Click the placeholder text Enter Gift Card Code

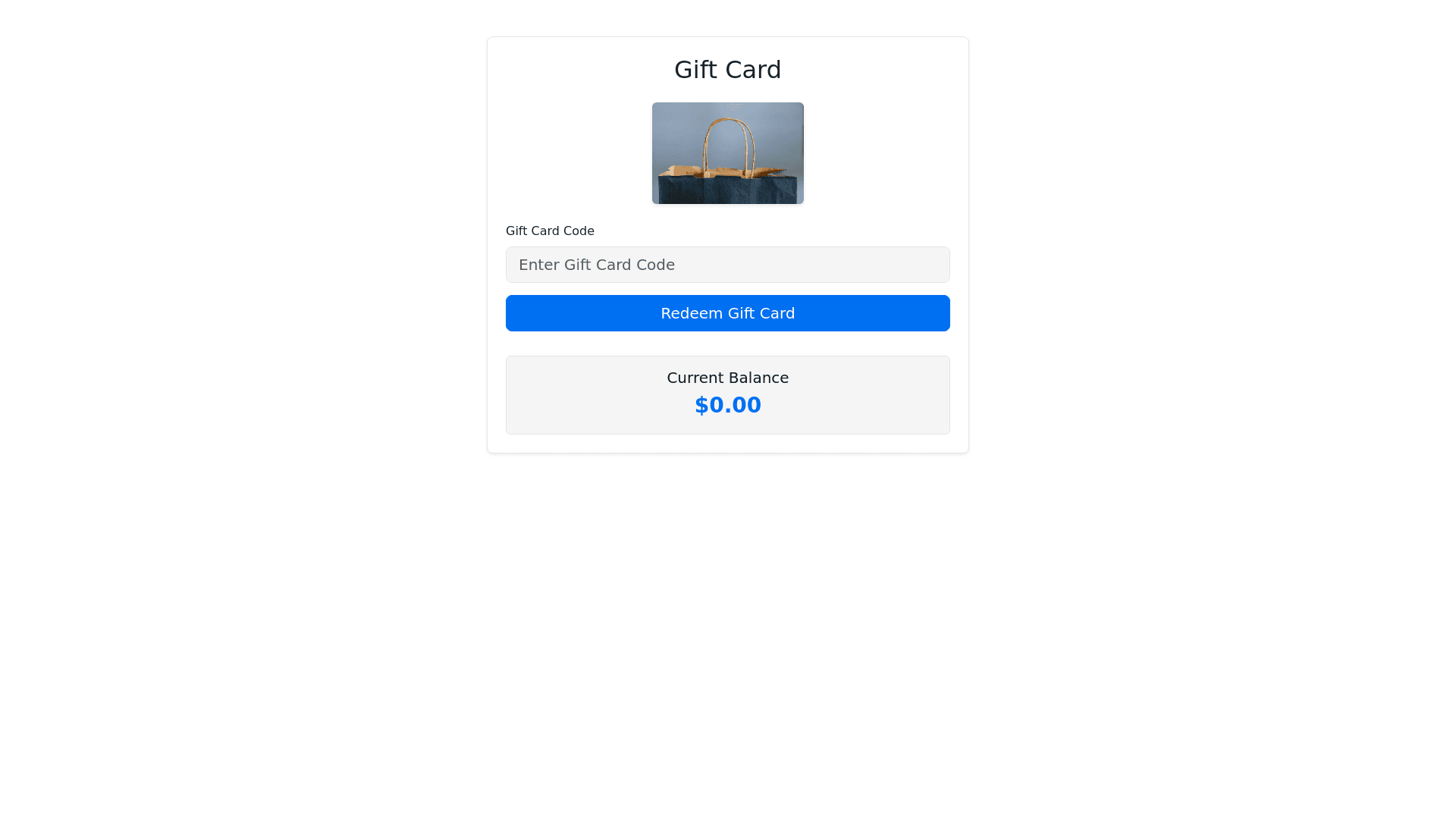tap(597, 265)
